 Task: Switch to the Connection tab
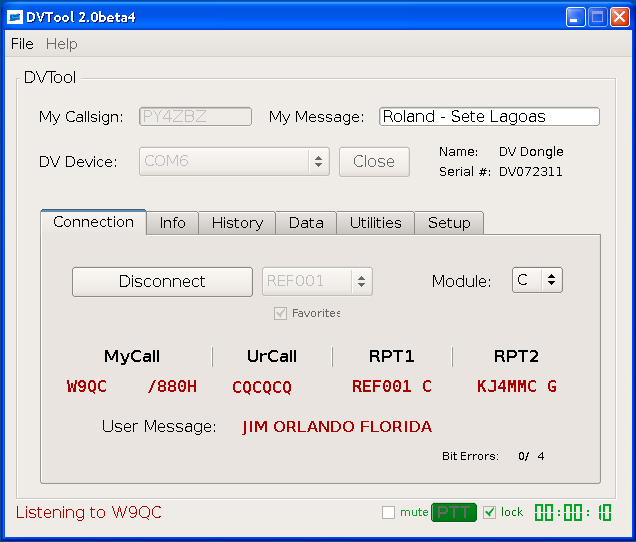[x=93, y=222]
